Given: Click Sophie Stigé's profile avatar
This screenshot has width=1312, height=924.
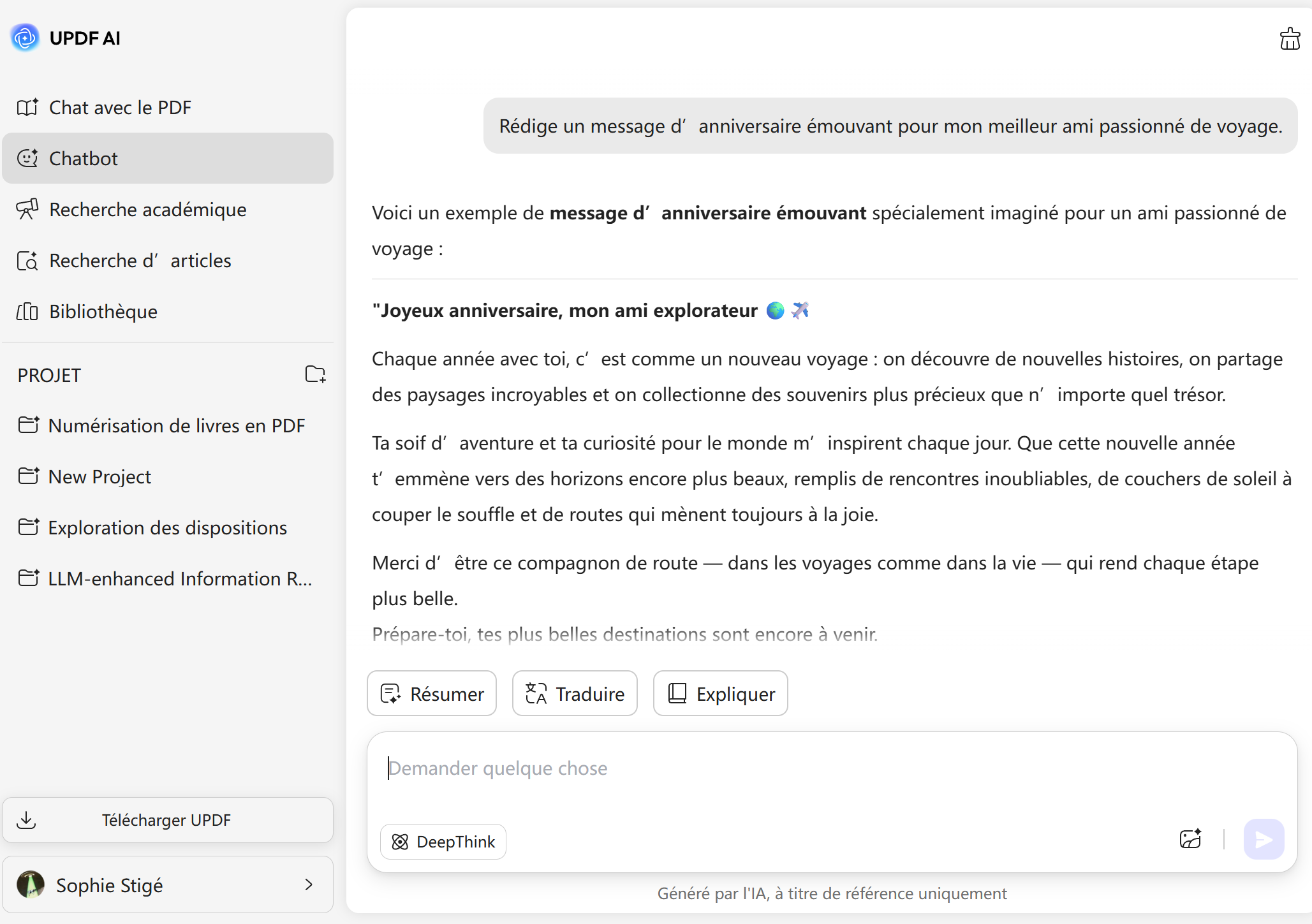Looking at the screenshot, I should (31, 885).
